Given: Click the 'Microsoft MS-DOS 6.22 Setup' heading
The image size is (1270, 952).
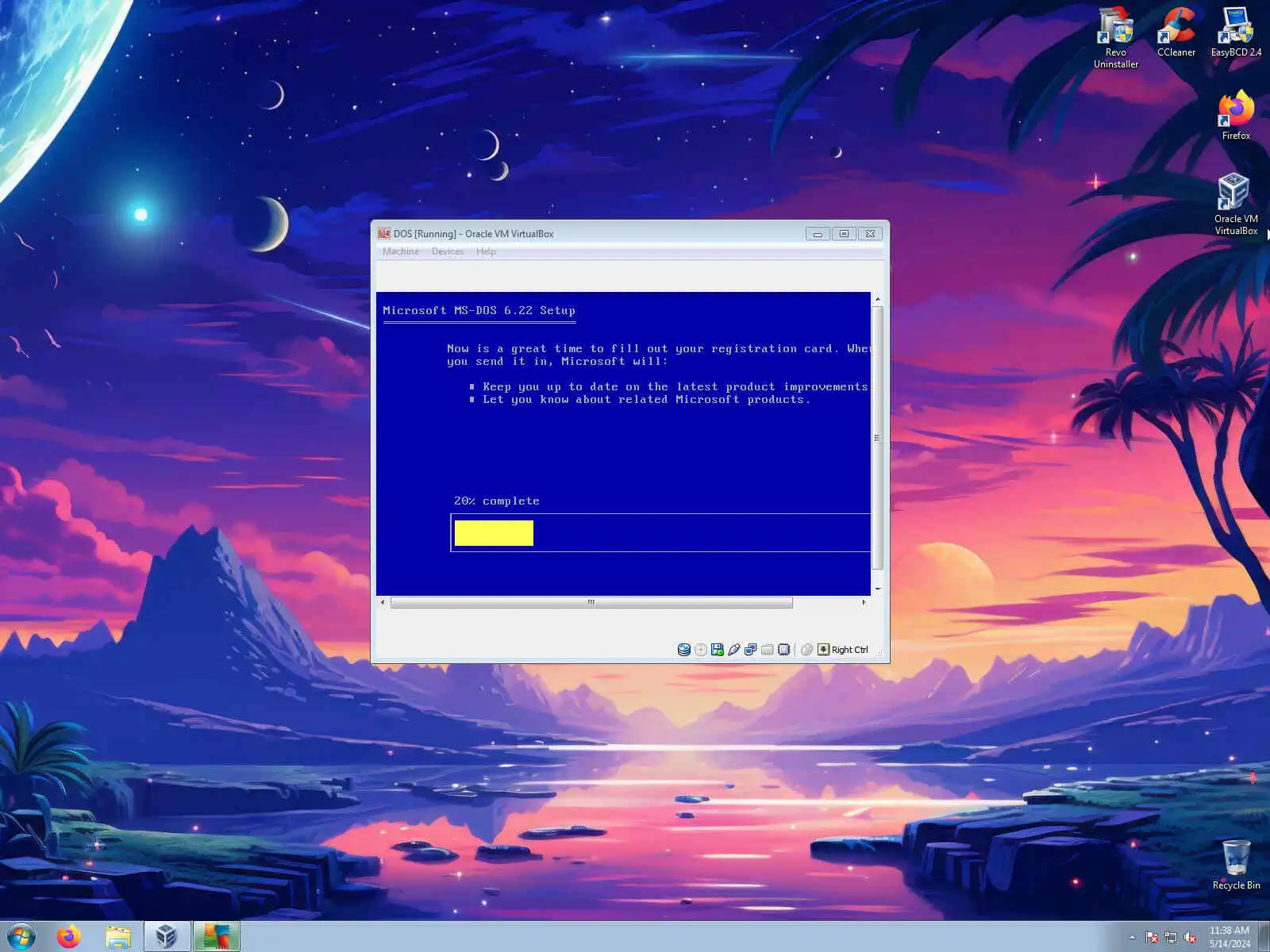Looking at the screenshot, I should tap(479, 310).
